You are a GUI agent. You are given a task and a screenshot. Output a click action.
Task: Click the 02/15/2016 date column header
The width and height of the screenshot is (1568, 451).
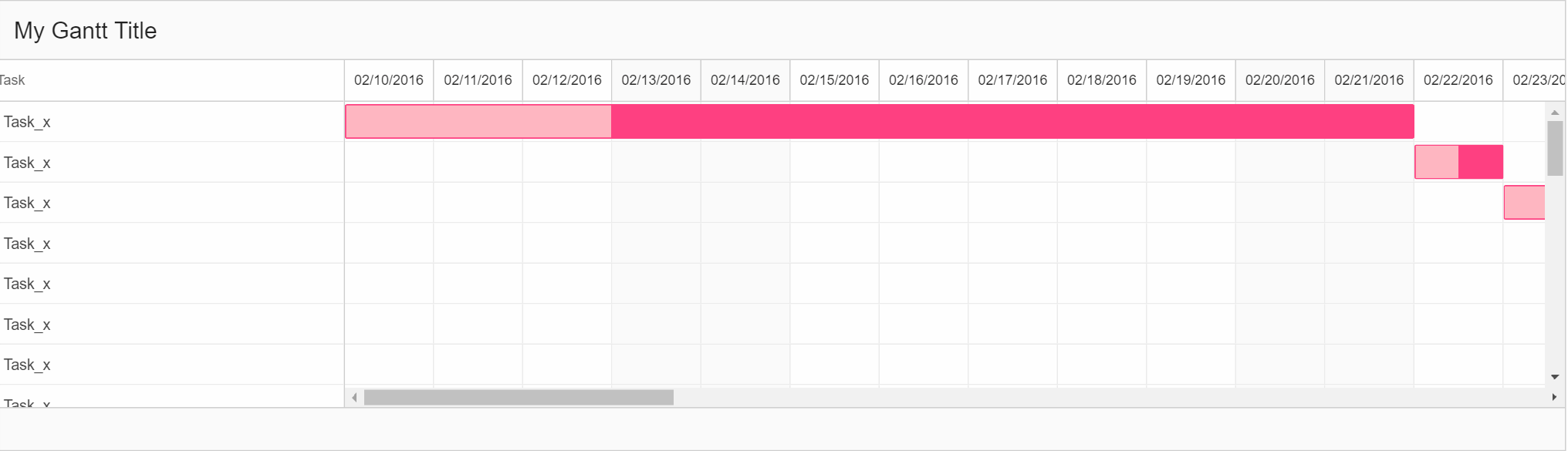click(834, 80)
